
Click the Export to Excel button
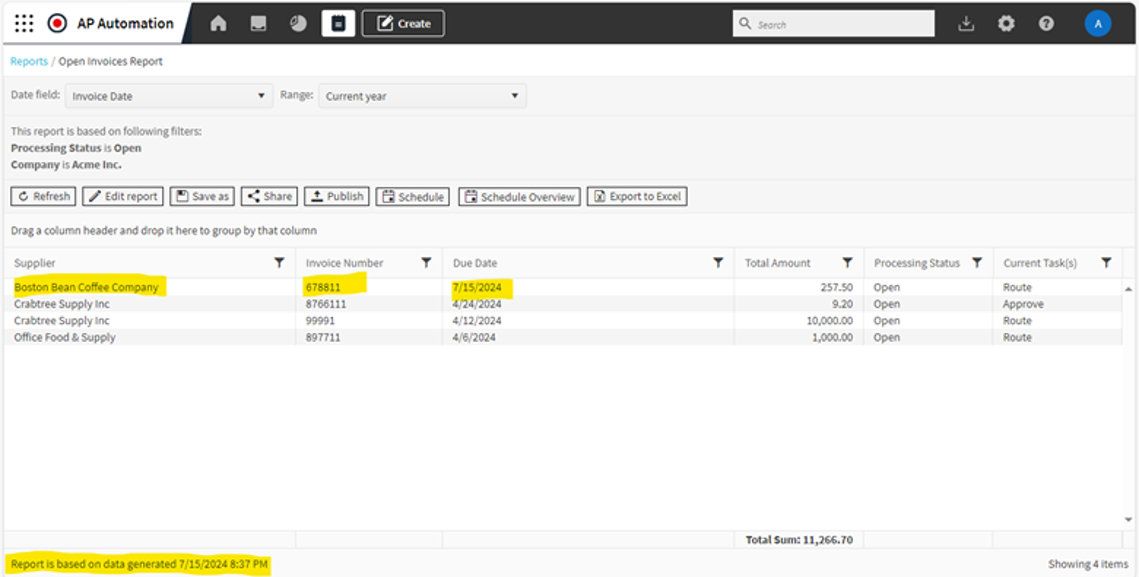[x=637, y=197]
